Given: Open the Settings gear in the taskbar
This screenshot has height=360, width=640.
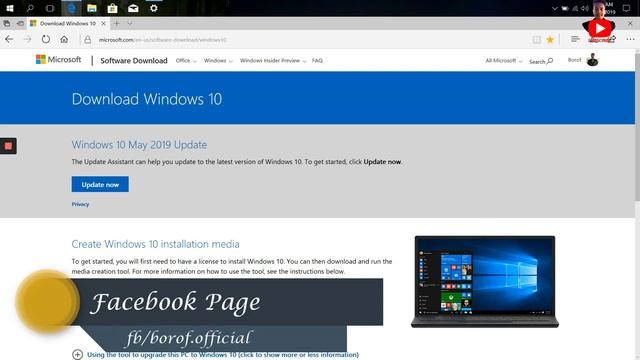Looking at the screenshot, I should coord(153,8).
